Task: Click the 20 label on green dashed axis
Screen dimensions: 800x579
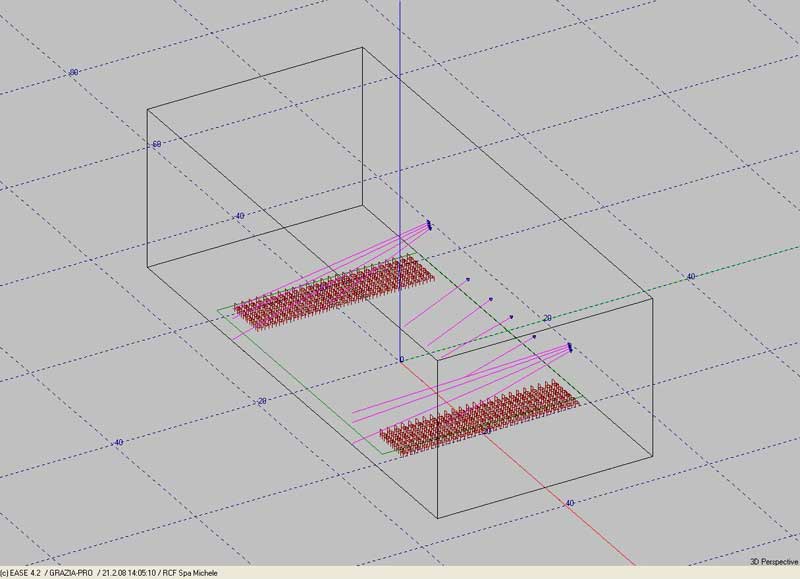Action: [x=547, y=318]
